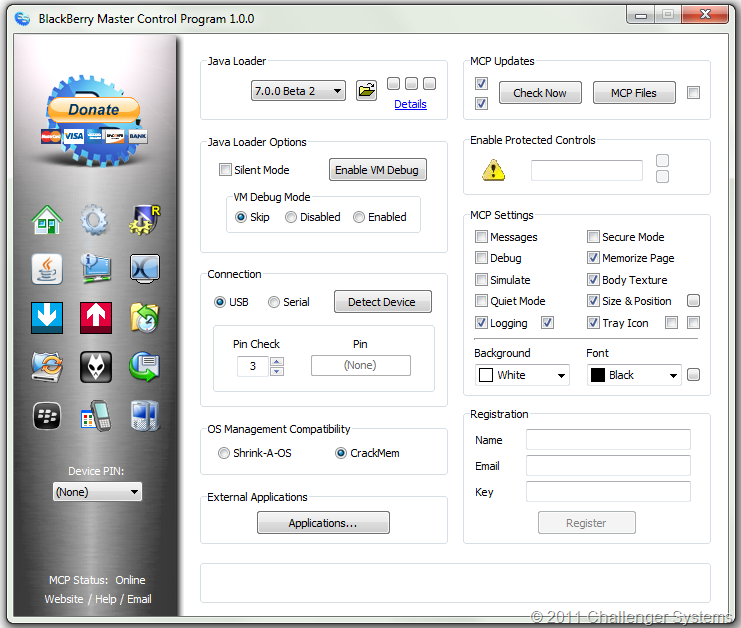Screen dimensions: 741x628
Task: Open the blue X monitor icon
Action: click(x=145, y=269)
